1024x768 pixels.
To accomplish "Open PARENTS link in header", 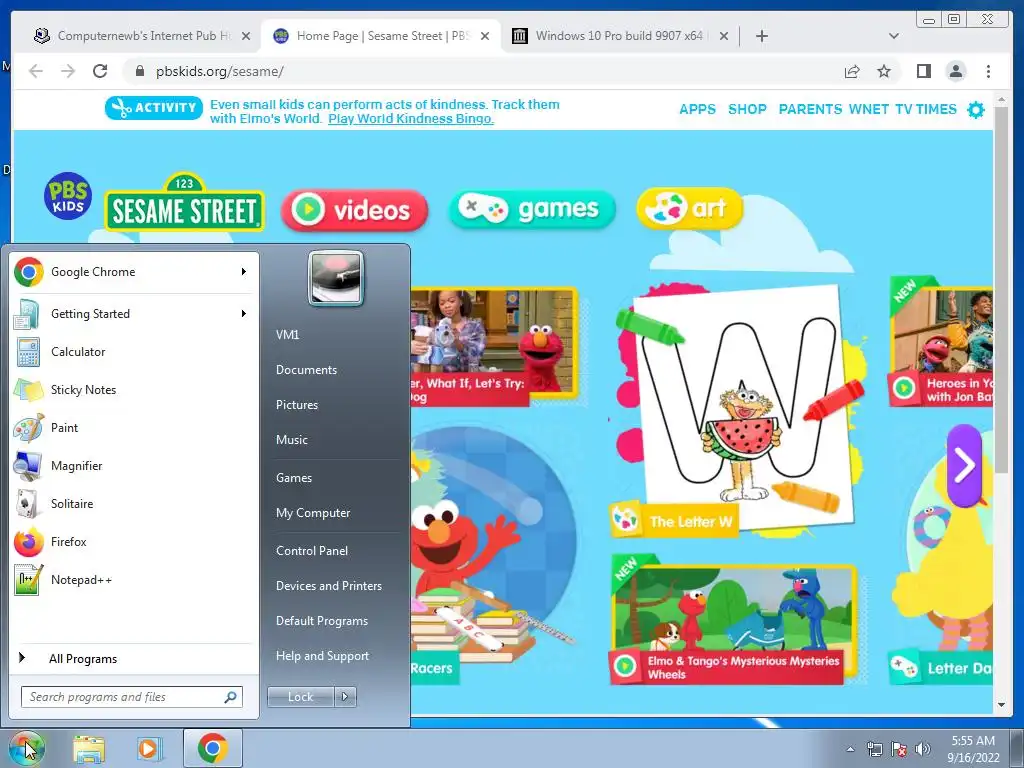I will click(x=810, y=109).
